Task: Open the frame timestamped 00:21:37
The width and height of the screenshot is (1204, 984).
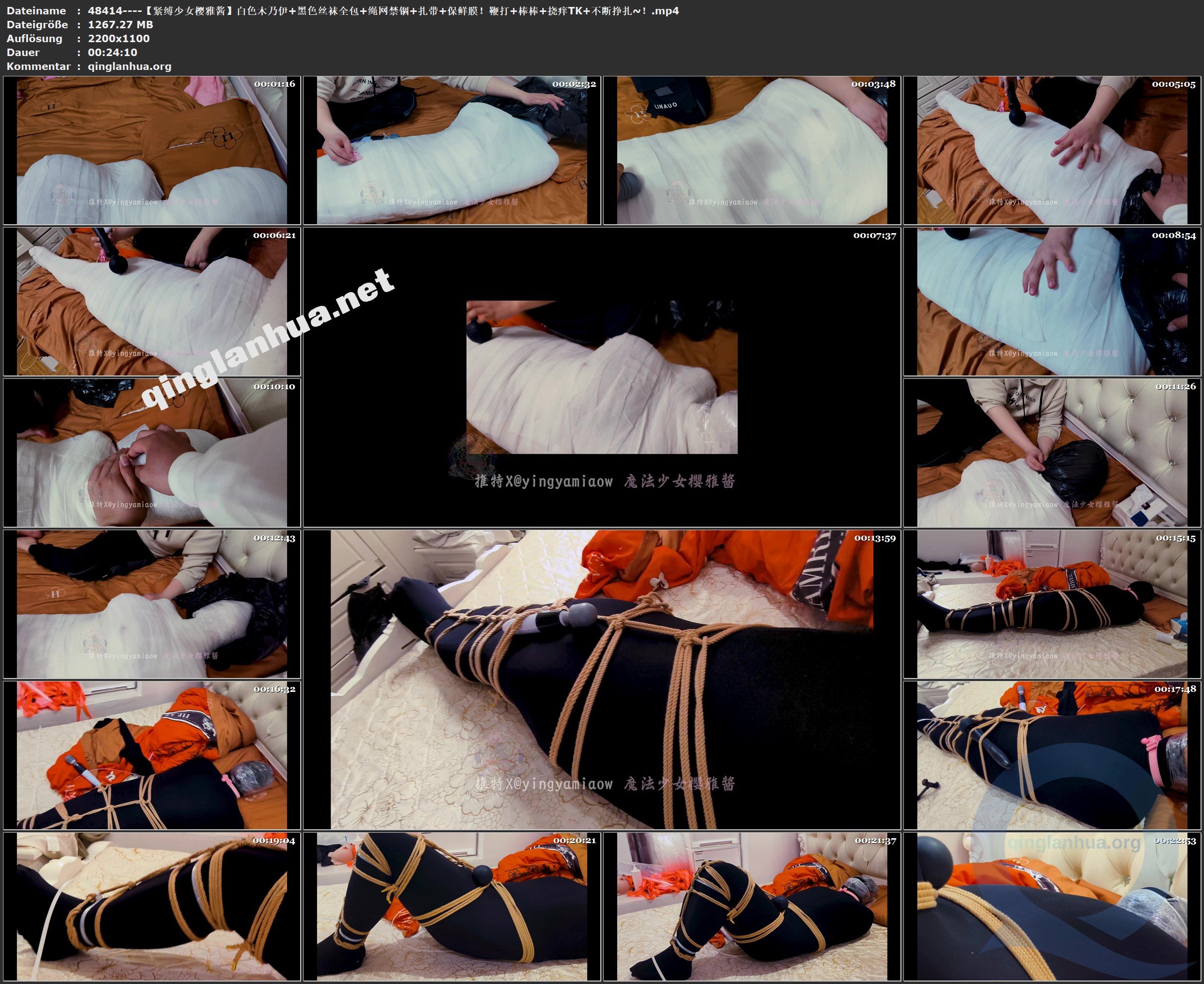Action: [752, 906]
